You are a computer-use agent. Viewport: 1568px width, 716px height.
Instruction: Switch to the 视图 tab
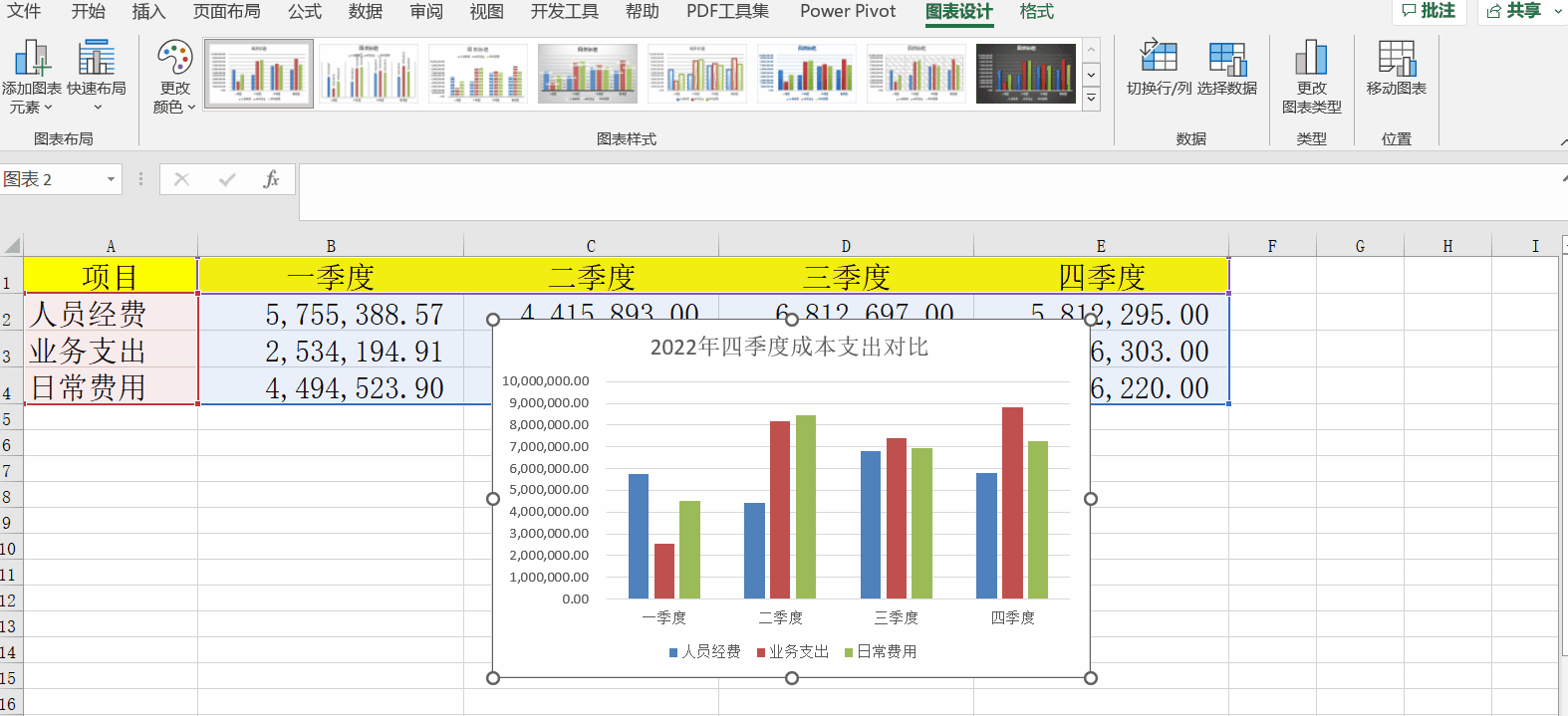tap(486, 11)
